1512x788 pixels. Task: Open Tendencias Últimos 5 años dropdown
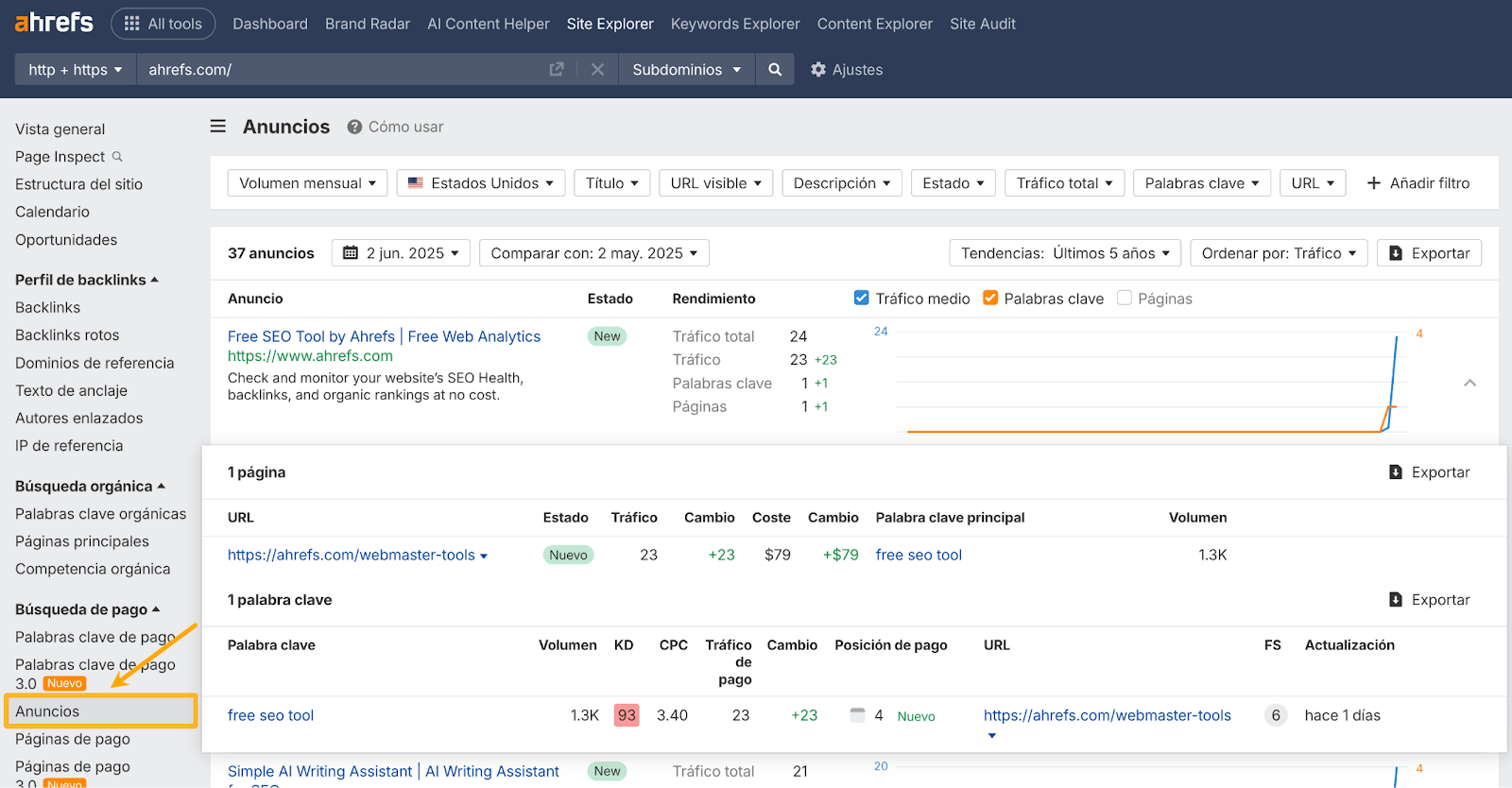pos(1065,253)
